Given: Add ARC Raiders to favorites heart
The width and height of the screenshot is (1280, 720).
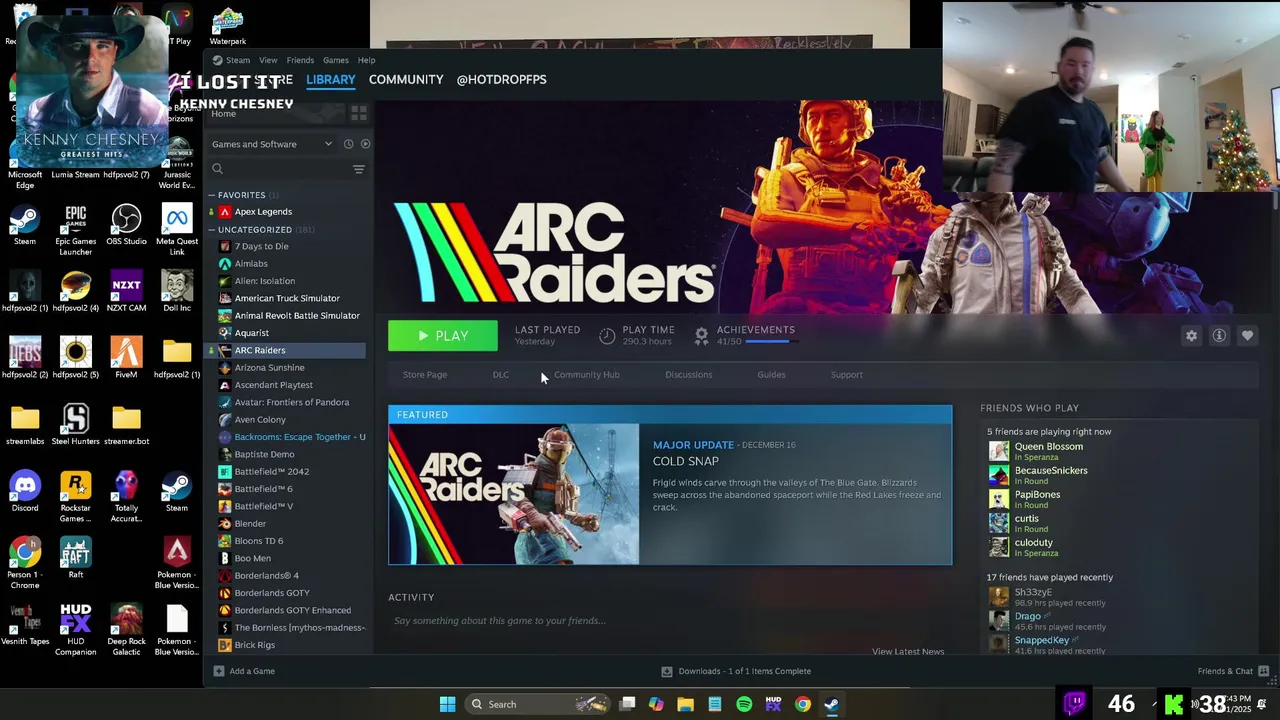Looking at the screenshot, I should pos(1247,336).
